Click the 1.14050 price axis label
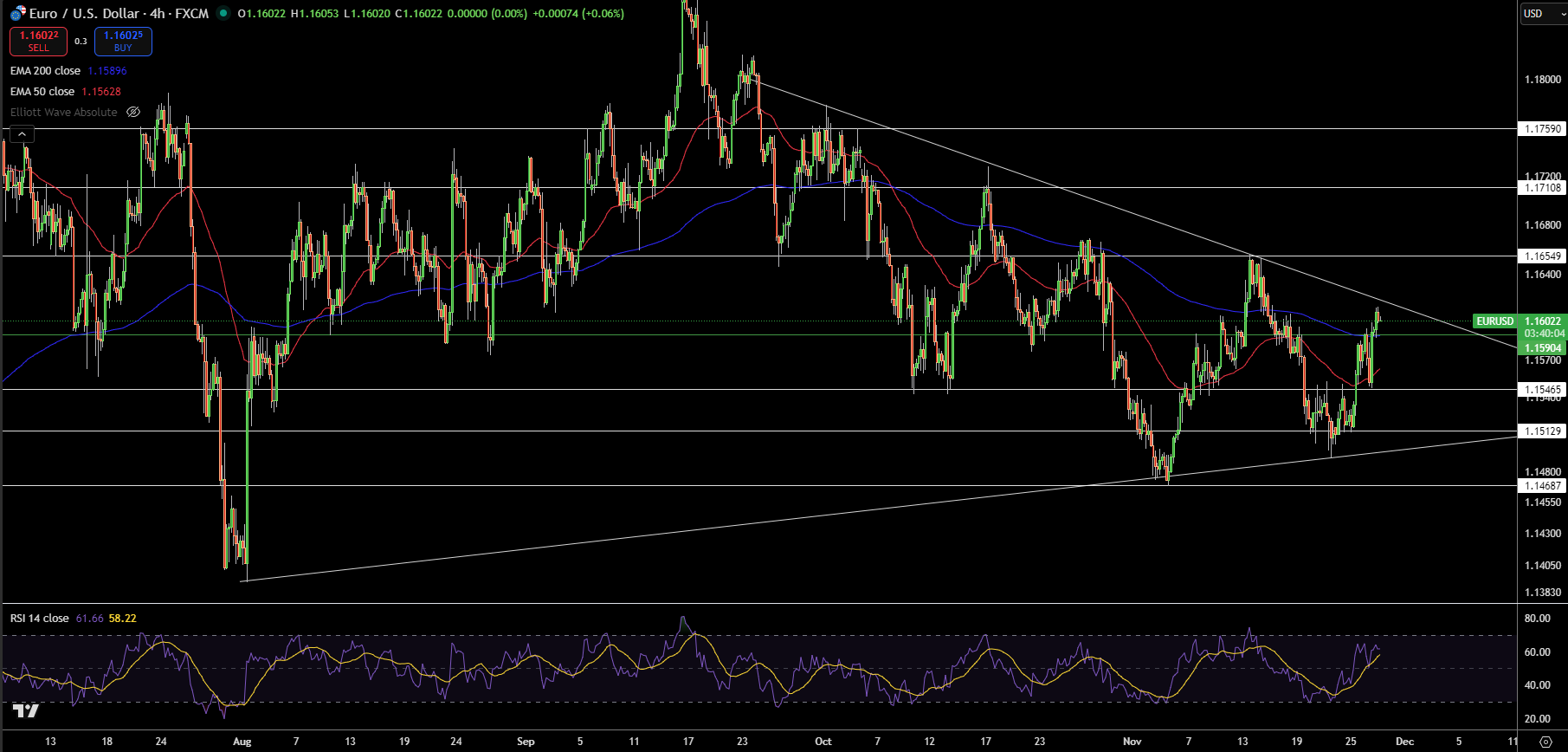Screen dimensions: 1568x752 [1543, 565]
